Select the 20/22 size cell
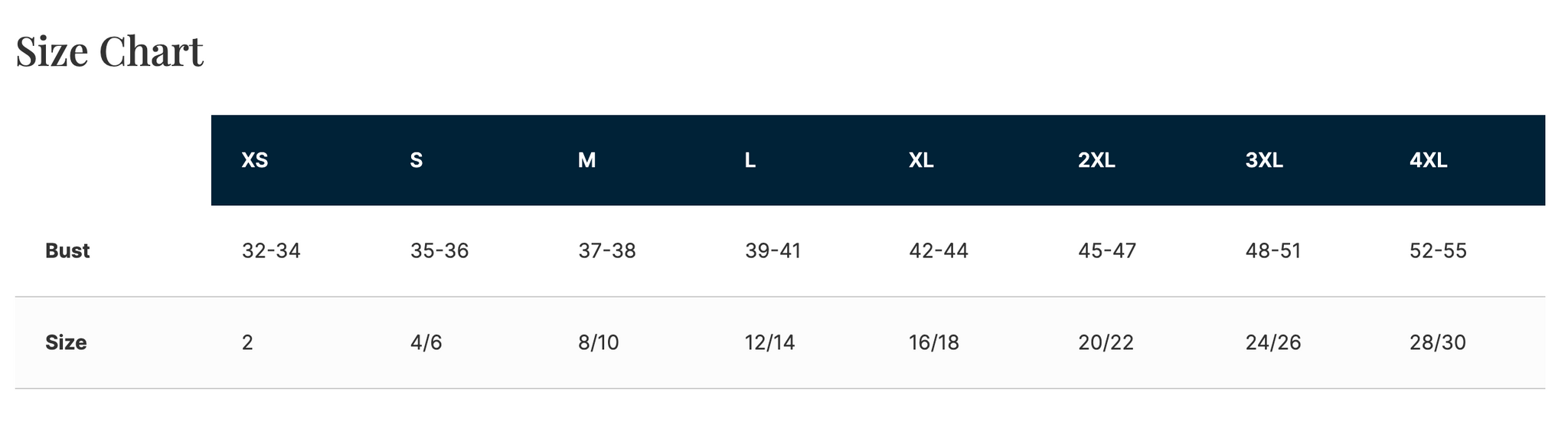The height and width of the screenshot is (425, 1568). click(x=1106, y=342)
